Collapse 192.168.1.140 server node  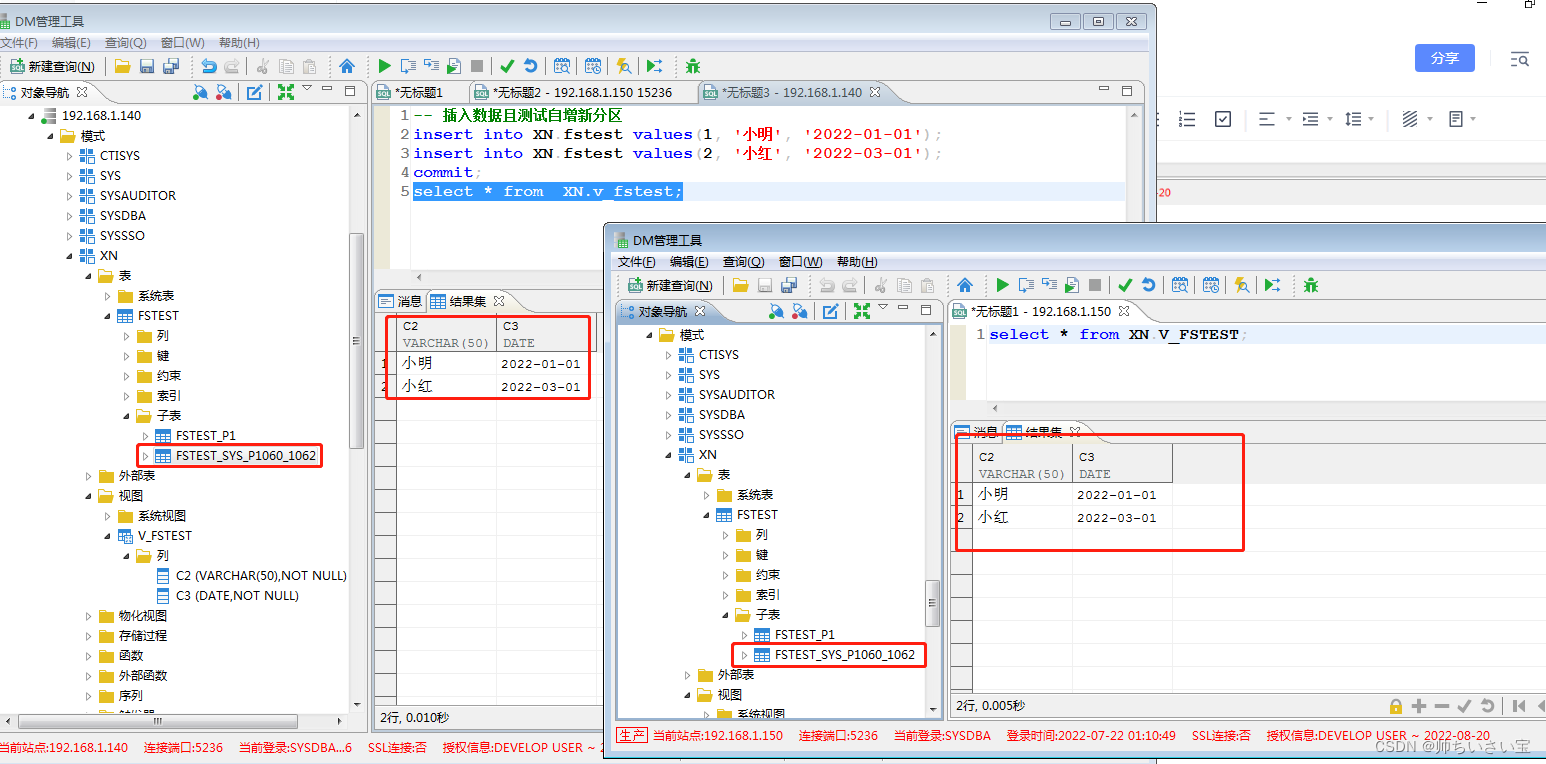[30, 116]
